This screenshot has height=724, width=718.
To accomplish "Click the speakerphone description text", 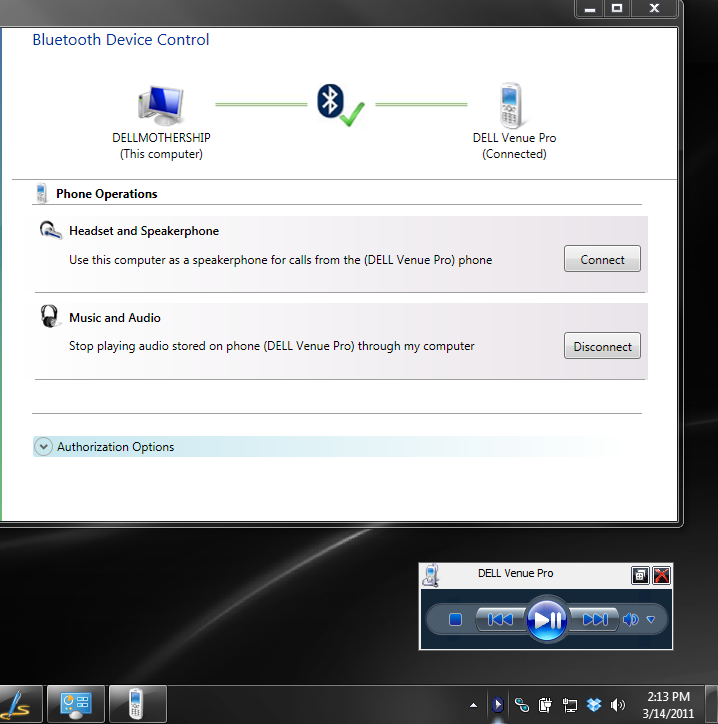I will click(281, 260).
